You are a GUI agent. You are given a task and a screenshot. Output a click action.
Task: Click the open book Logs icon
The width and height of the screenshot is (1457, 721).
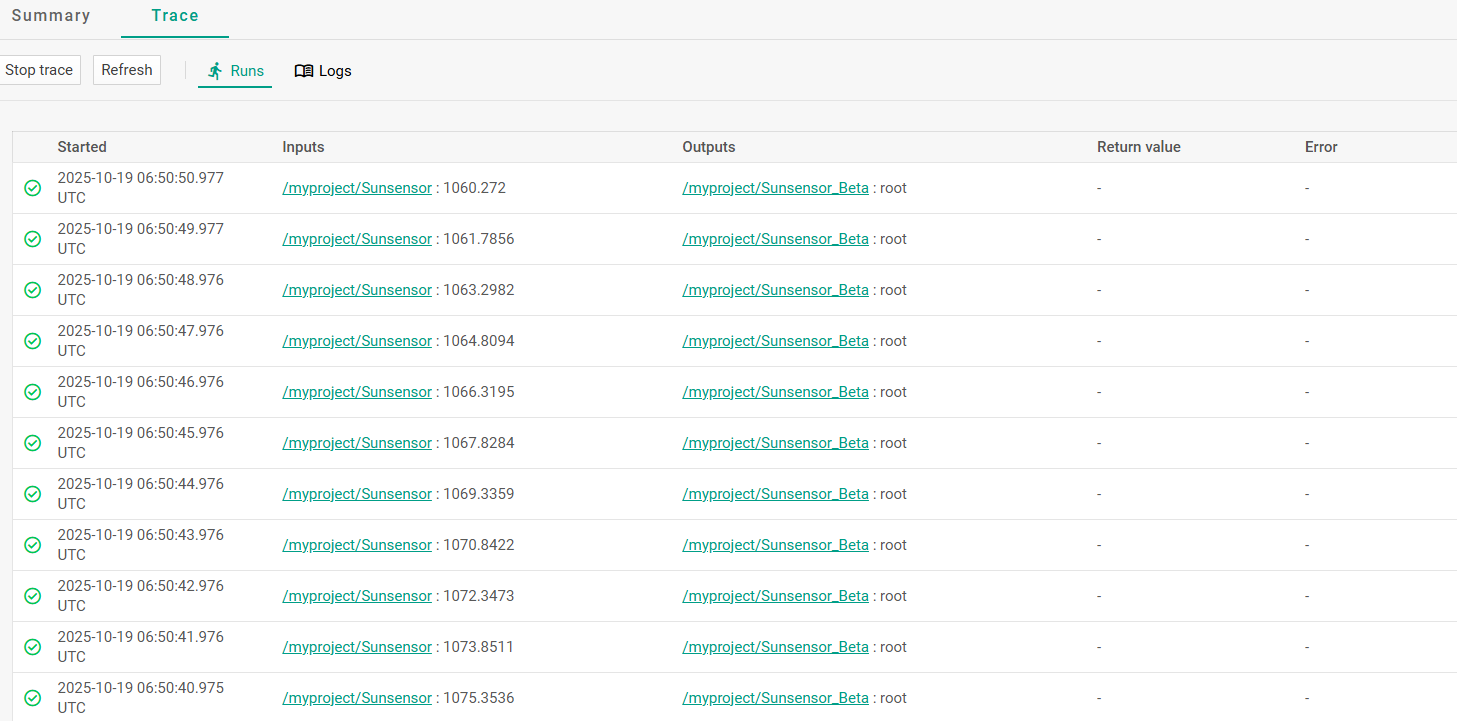(x=304, y=71)
